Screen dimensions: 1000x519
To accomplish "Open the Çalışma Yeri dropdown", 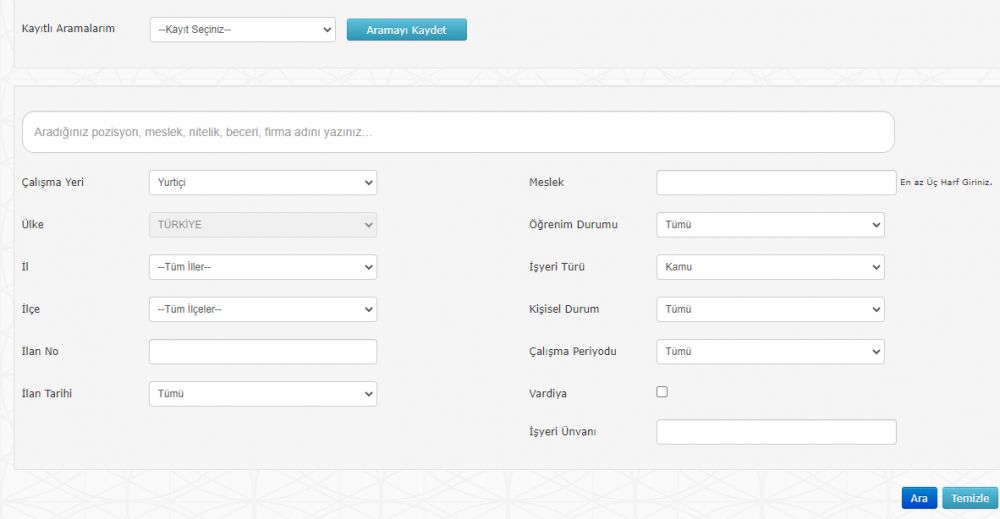I will coord(263,182).
